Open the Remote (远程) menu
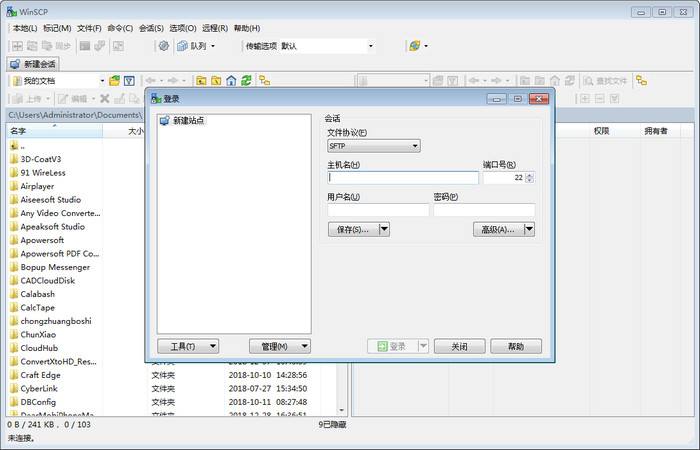The image size is (700, 450). tap(215, 28)
